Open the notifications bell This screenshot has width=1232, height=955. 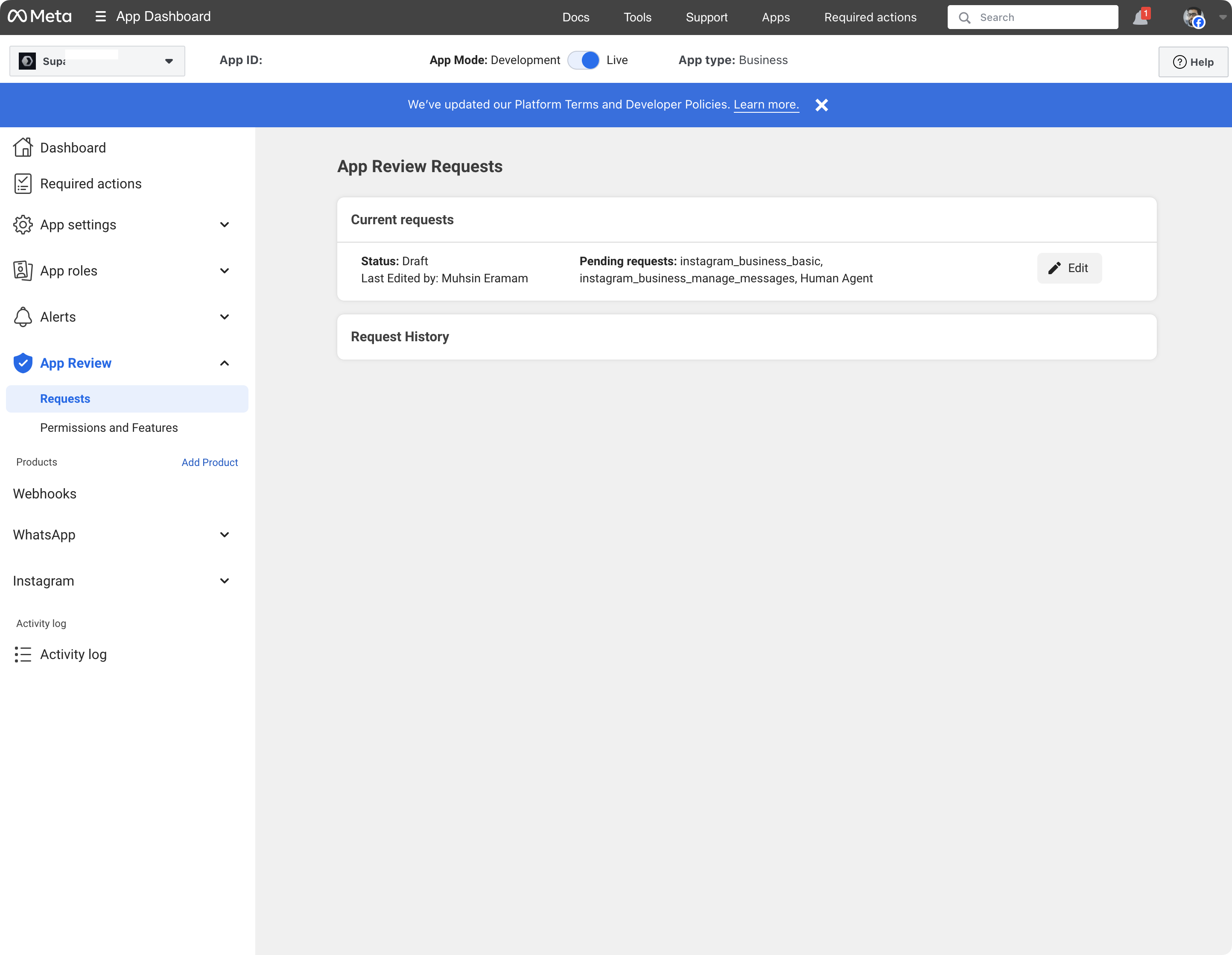1140,18
